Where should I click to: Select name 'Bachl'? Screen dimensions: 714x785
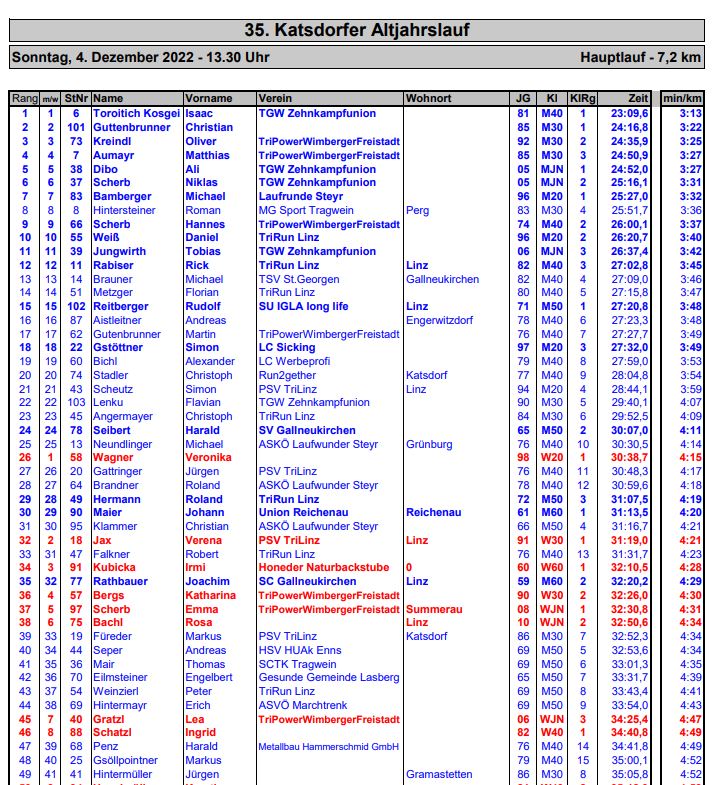pos(108,623)
